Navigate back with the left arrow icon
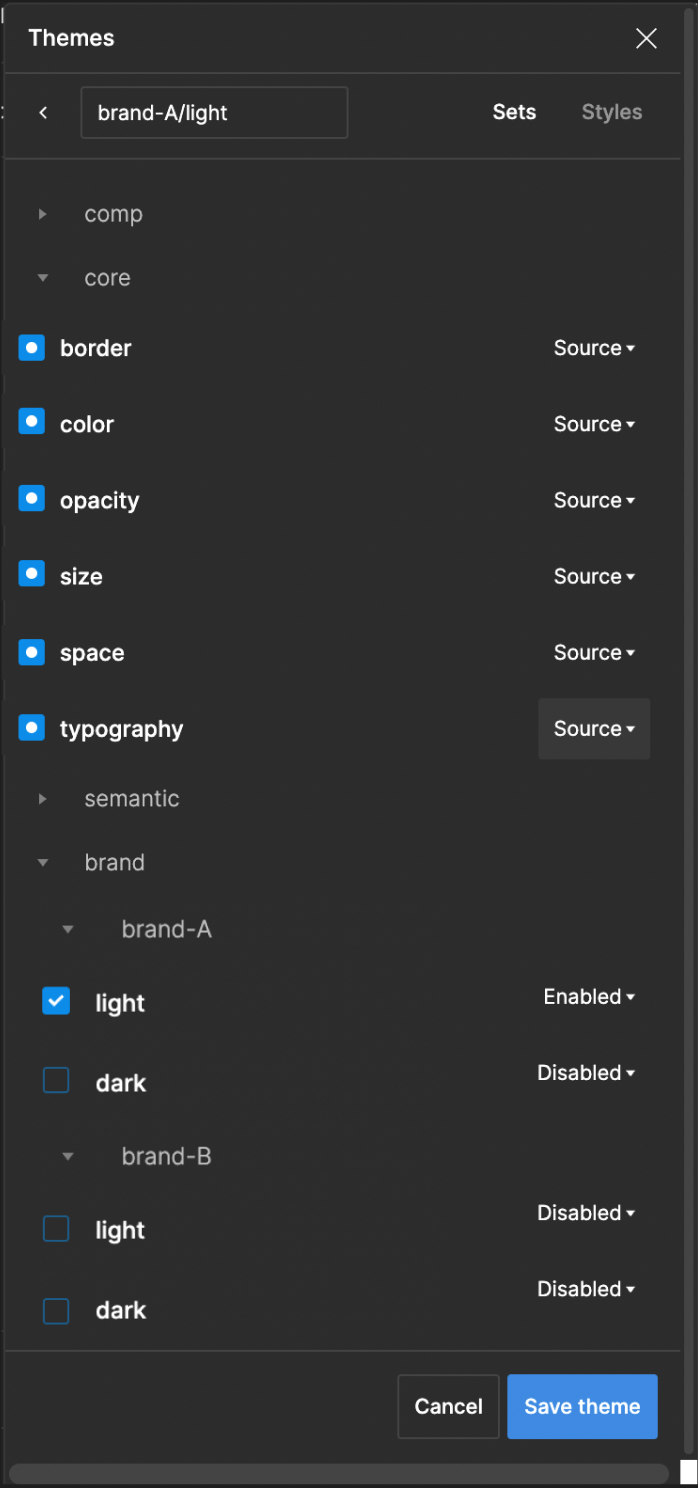The image size is (698, 1488). click(x=43, y=112)
